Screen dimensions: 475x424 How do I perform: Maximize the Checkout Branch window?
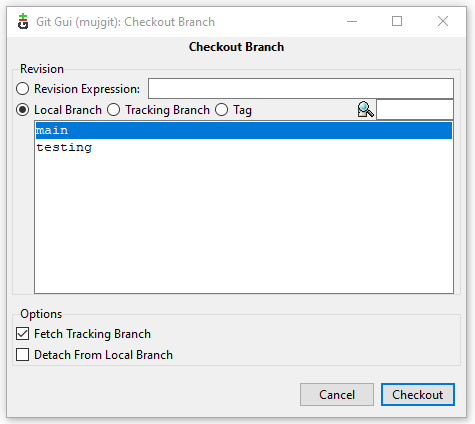397,22
